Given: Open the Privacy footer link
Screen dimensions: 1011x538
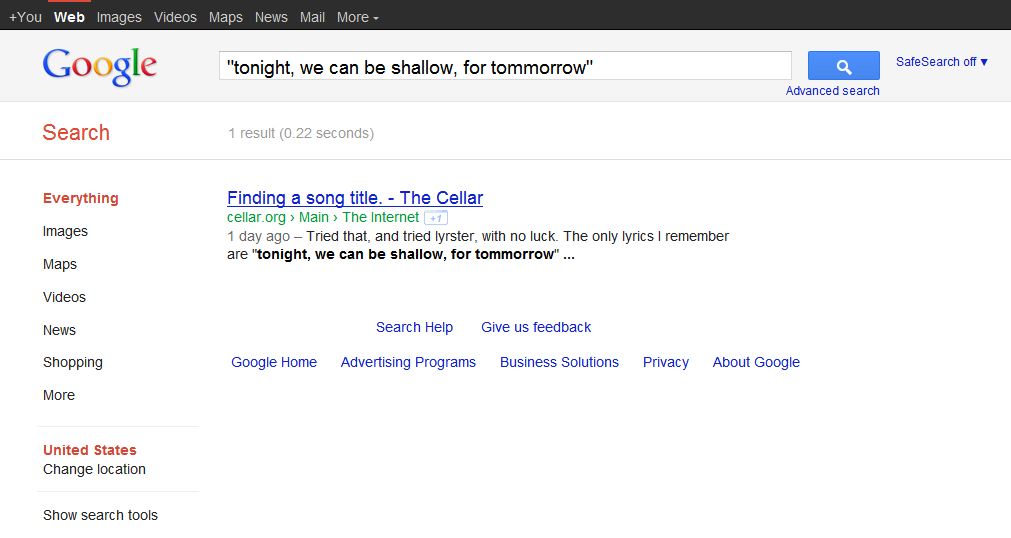Looking at the screenshot, I should coord(665,363).
